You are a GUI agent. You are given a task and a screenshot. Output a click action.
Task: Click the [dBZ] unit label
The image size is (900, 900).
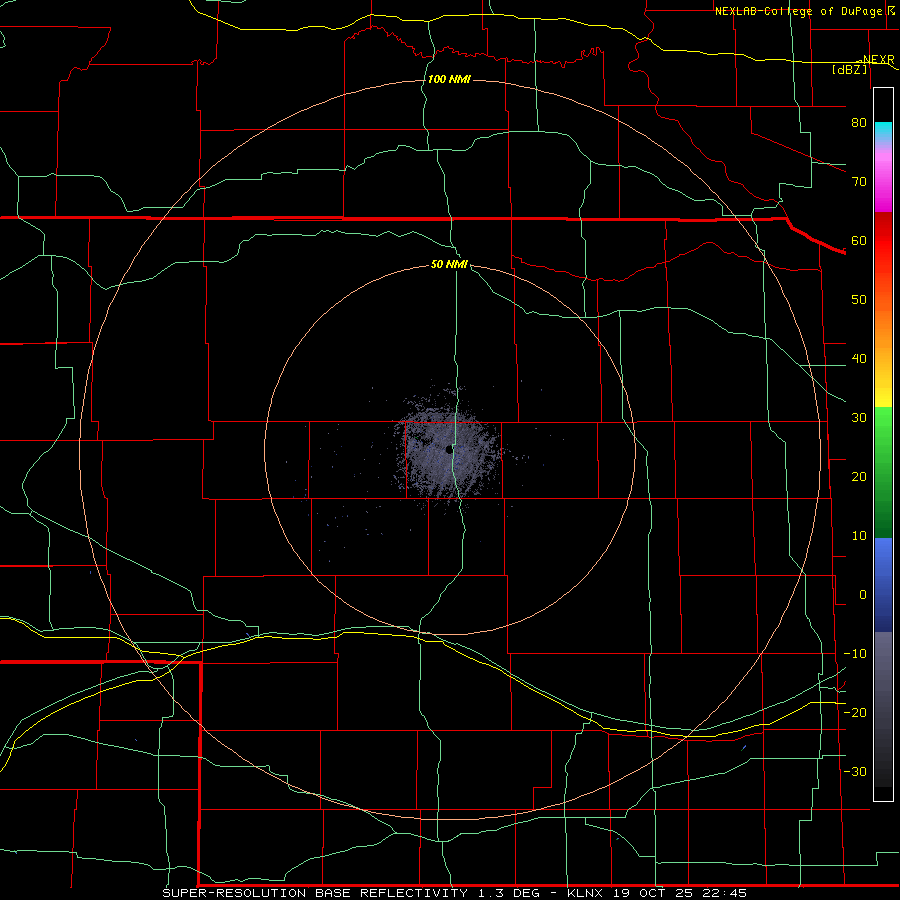850,69
